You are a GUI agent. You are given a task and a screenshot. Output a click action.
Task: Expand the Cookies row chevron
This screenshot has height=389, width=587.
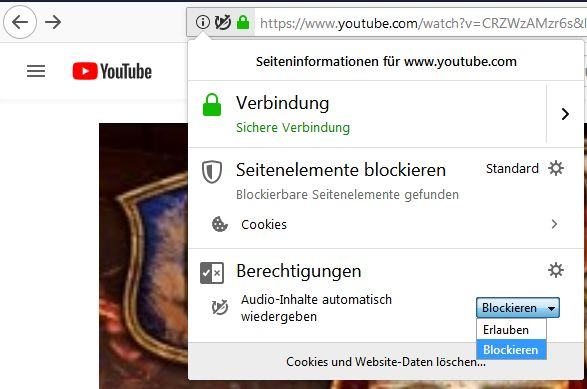pyautogui.click(x=554, y=224)
